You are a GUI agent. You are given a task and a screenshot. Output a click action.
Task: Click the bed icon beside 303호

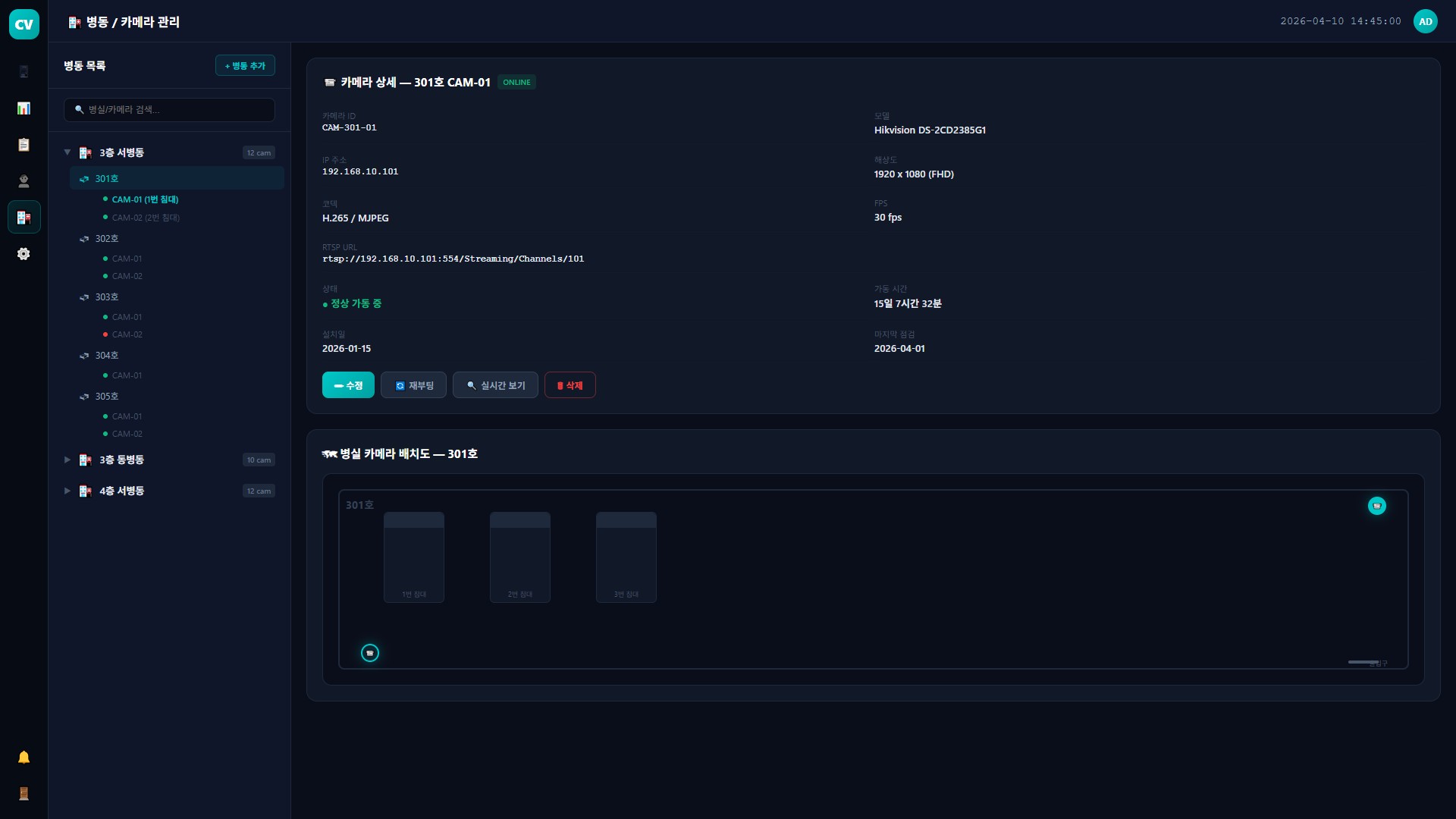84,297
